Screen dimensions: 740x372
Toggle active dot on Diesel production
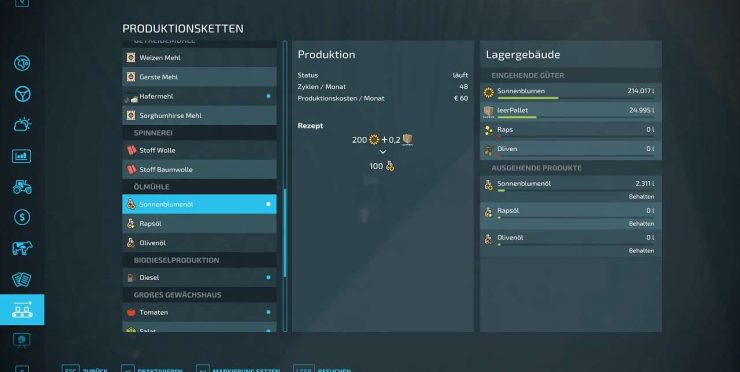[x=268, y=278]
